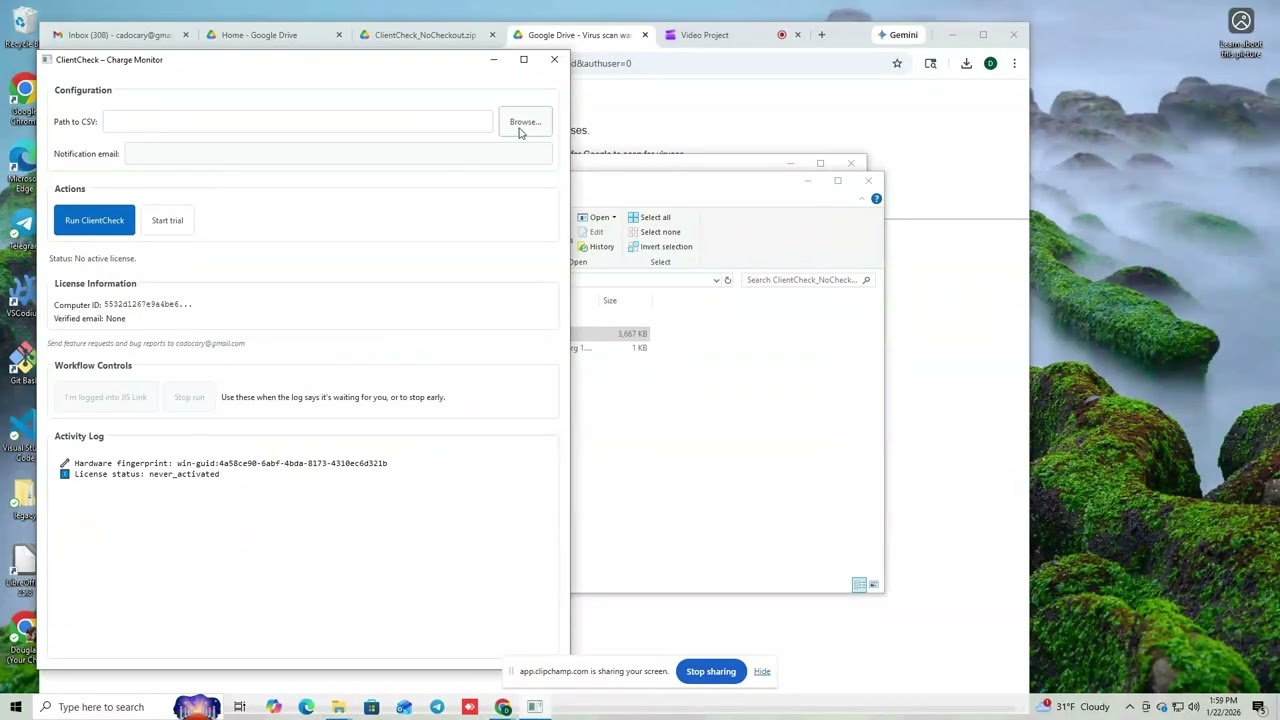The width and height of the screenshot is (1280, 720).
Task: Click the Start trial button
Action: 167,221
